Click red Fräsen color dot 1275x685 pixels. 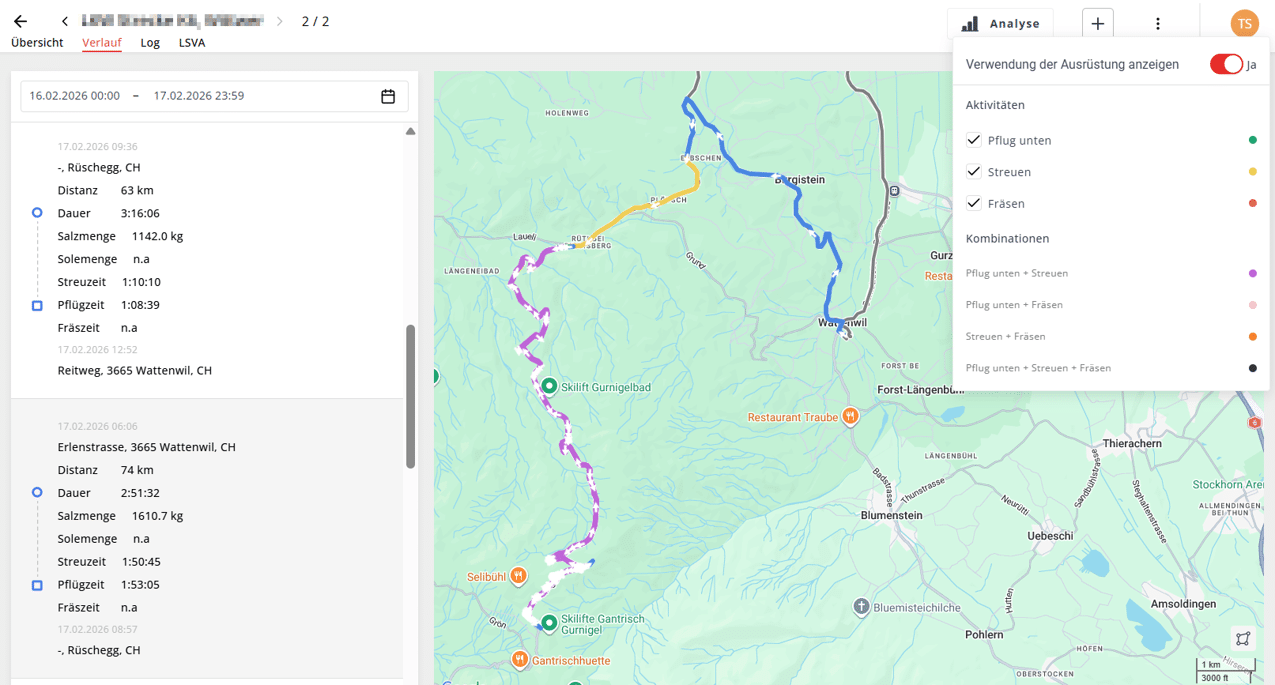1252,204
